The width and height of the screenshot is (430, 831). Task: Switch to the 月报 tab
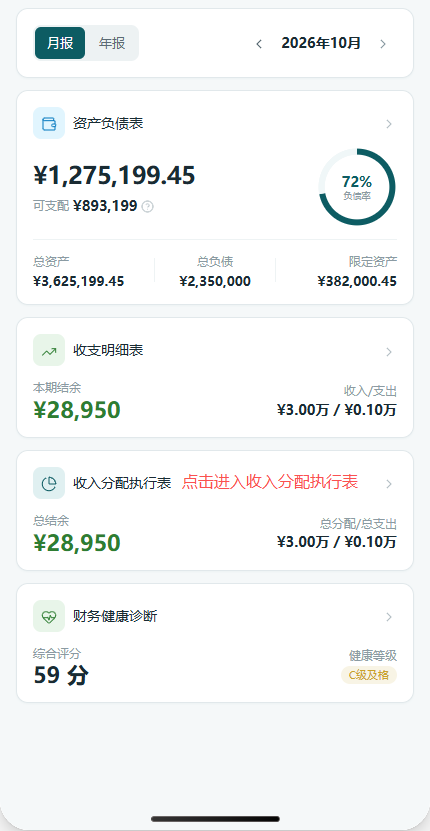60,43
